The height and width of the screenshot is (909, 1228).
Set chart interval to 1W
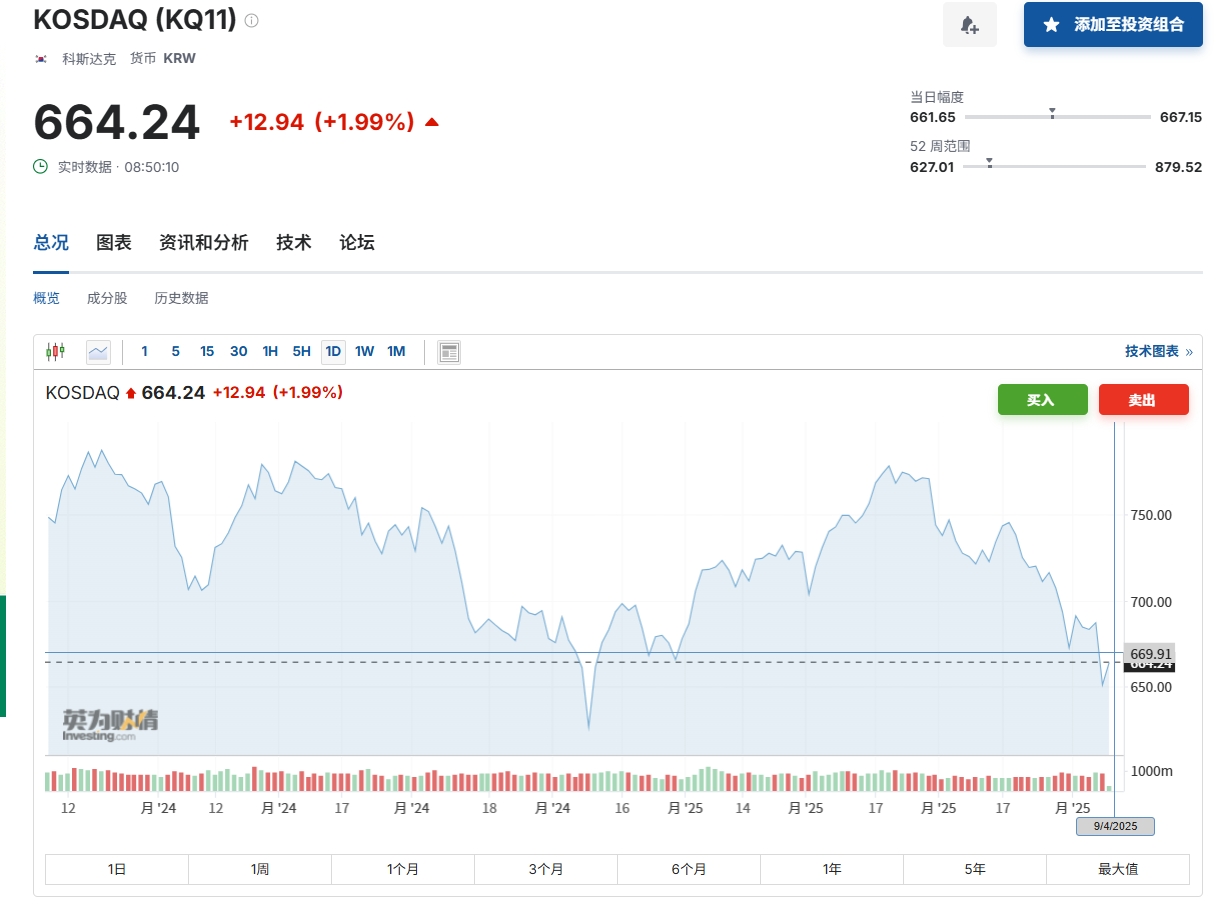tap(364, 351)
